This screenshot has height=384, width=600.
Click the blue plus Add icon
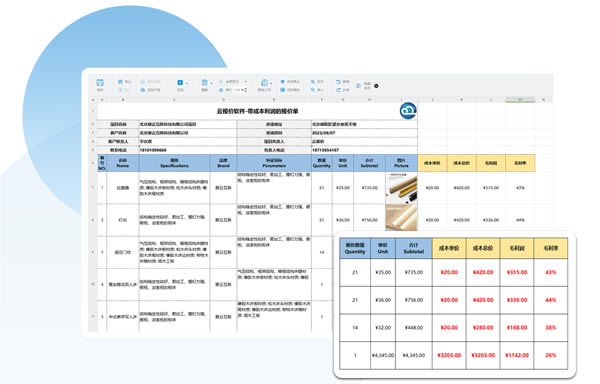(x=180, y=83)
